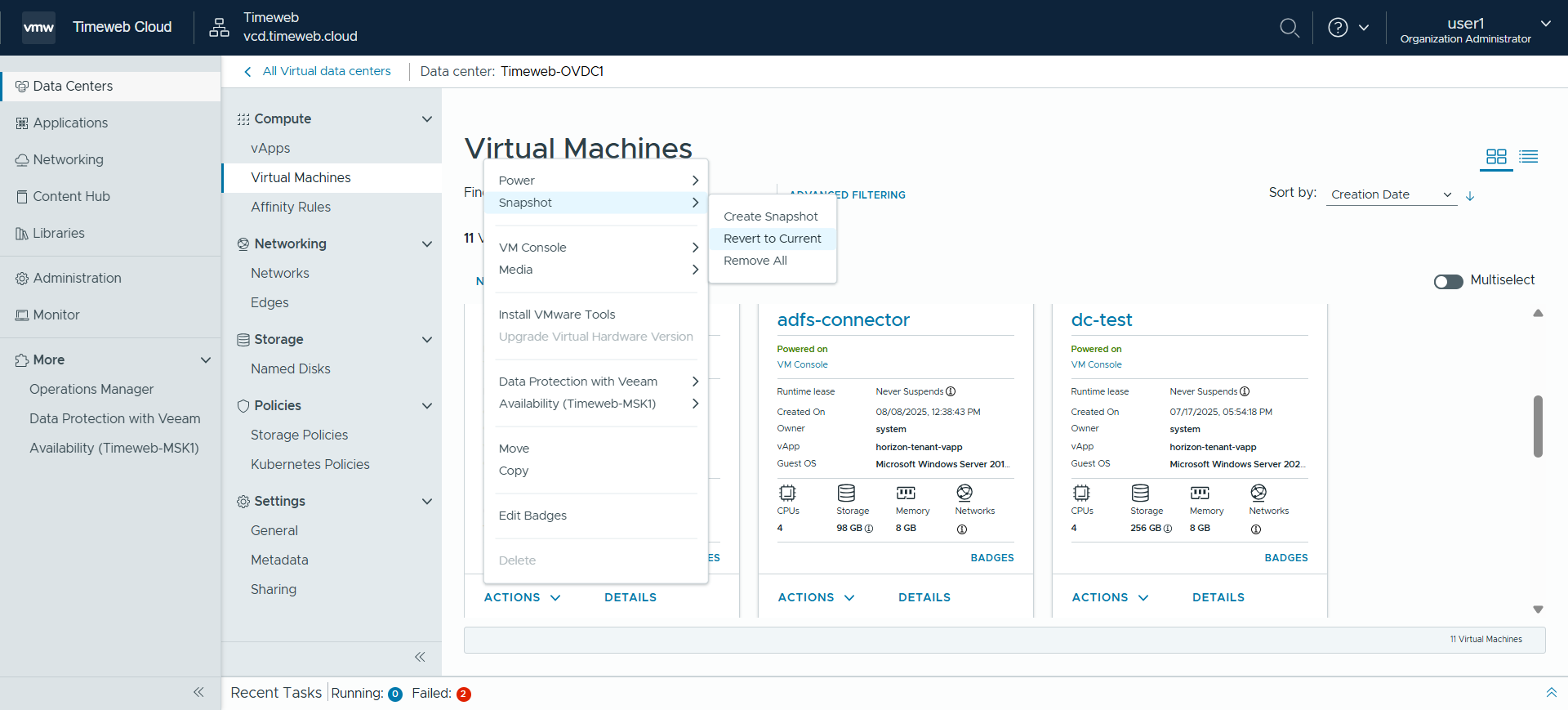
Task: Click the scroll down arrow of VM list
Action: pos(1538,610)
